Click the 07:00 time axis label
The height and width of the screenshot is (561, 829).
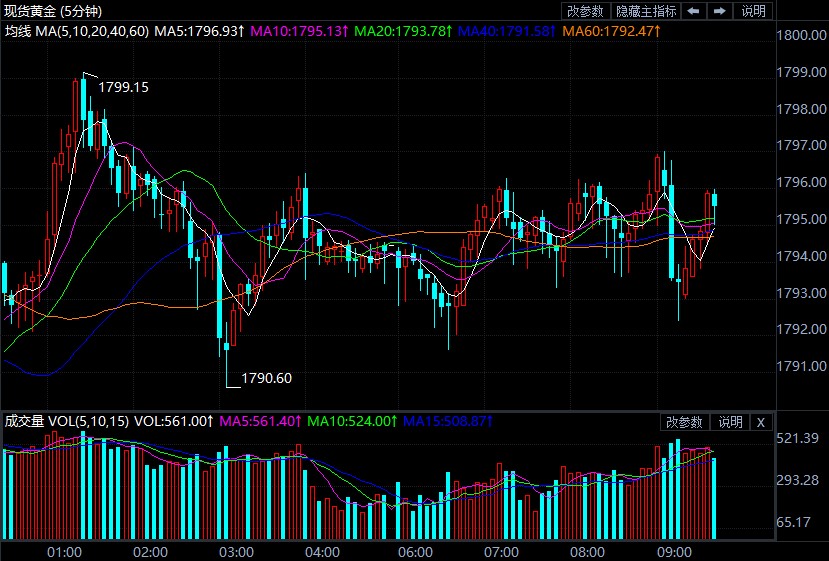click(501, 553)
